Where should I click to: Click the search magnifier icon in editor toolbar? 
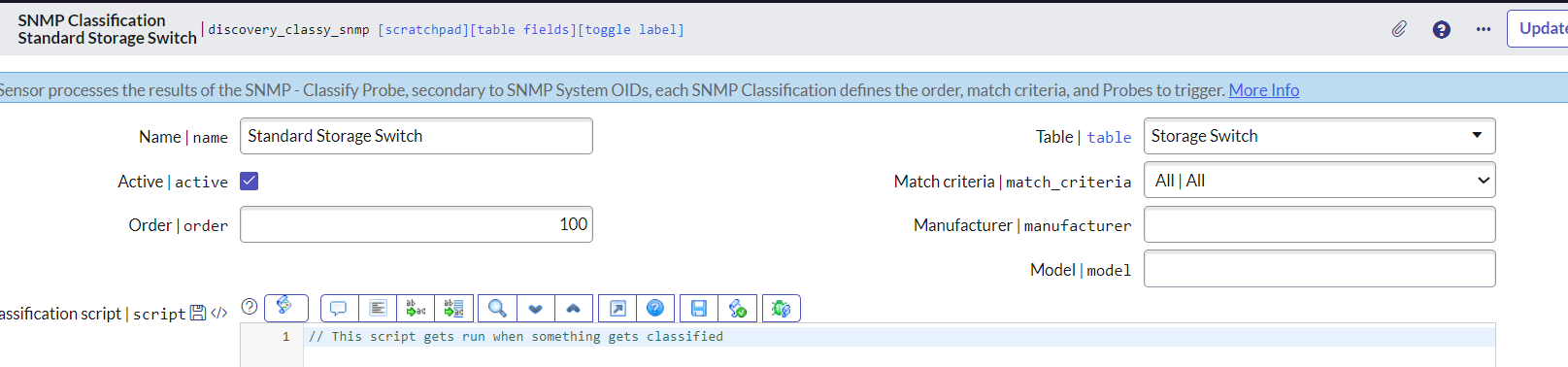click(497, 309)
